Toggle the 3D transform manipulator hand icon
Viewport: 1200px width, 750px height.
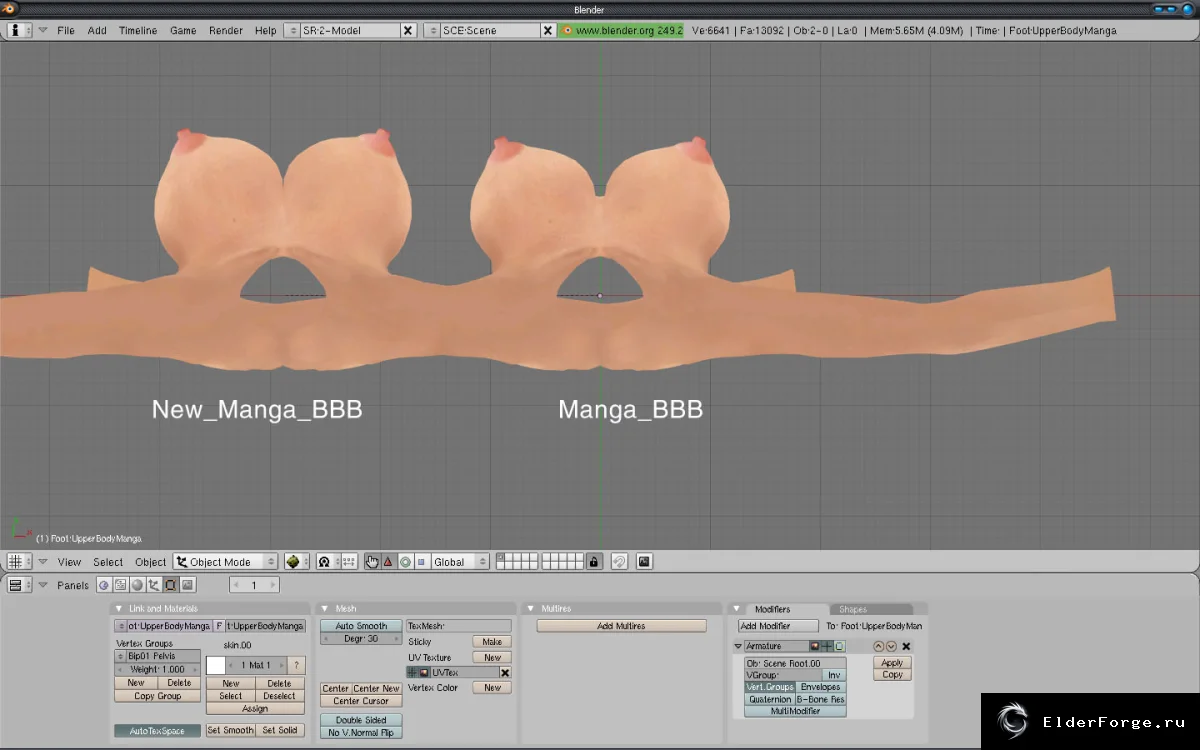pyautogui.click(x=372, y=562)
